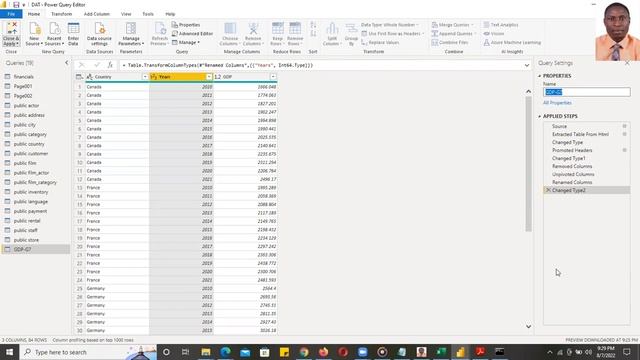
Task: Open the GDP column filter dropdown
Action: point(273,77)
